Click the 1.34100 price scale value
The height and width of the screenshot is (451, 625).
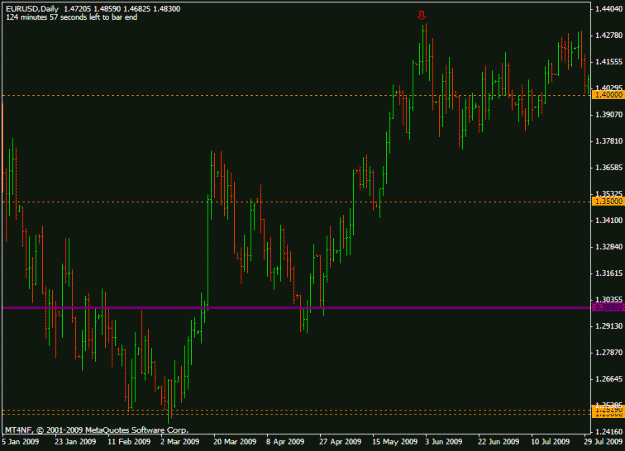[608, 221]
